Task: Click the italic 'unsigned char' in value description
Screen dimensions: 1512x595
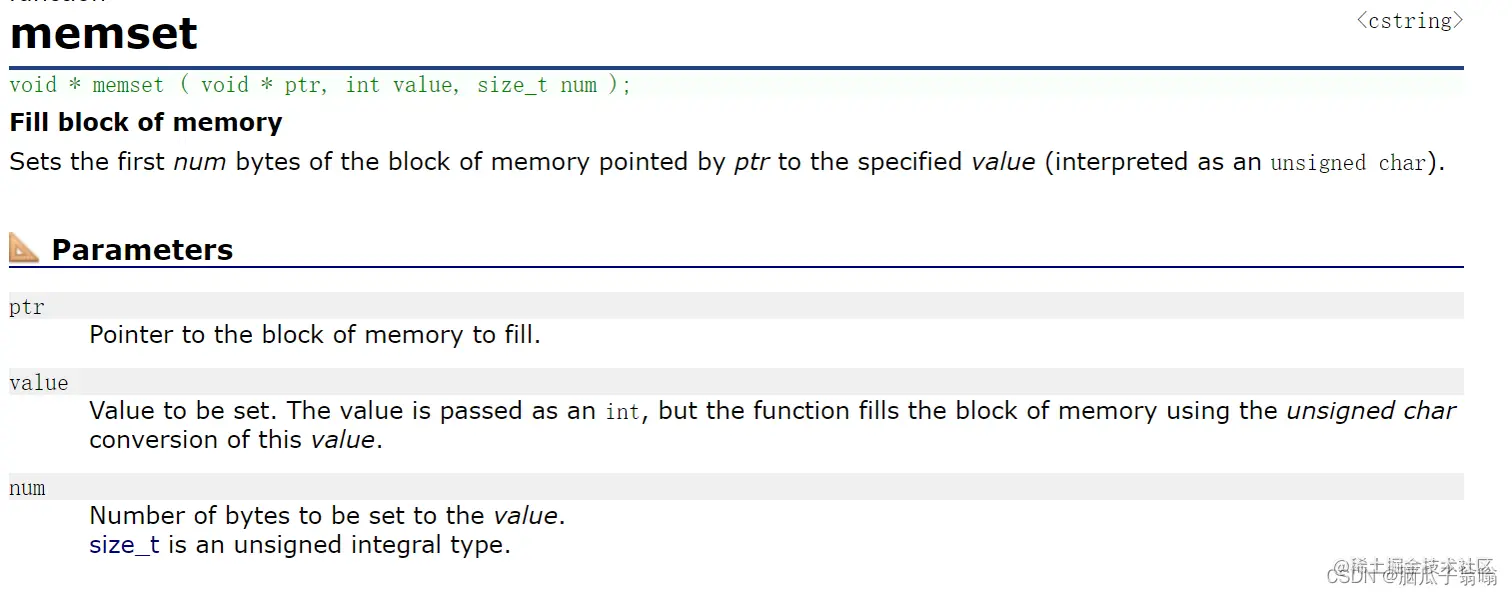Action: 1371,411
